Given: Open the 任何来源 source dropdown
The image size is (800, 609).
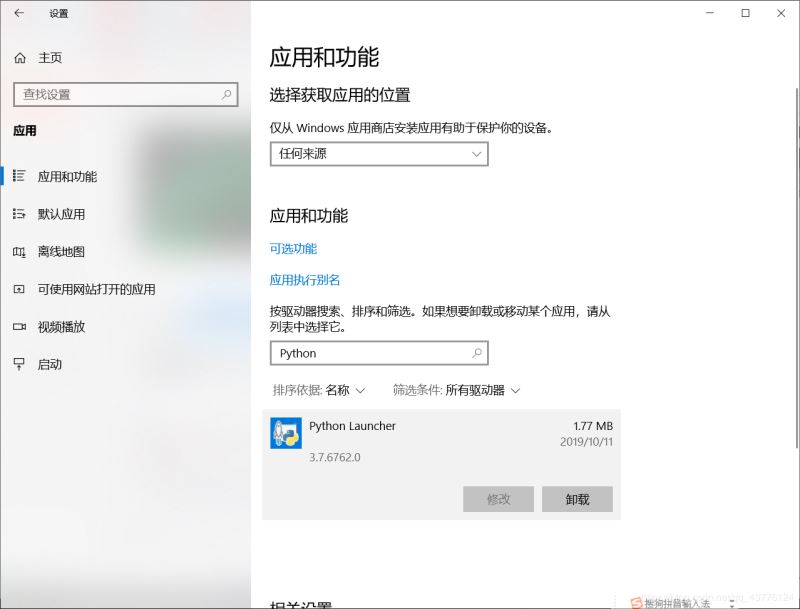Looking at the screenshot, I should coord(378,154).
